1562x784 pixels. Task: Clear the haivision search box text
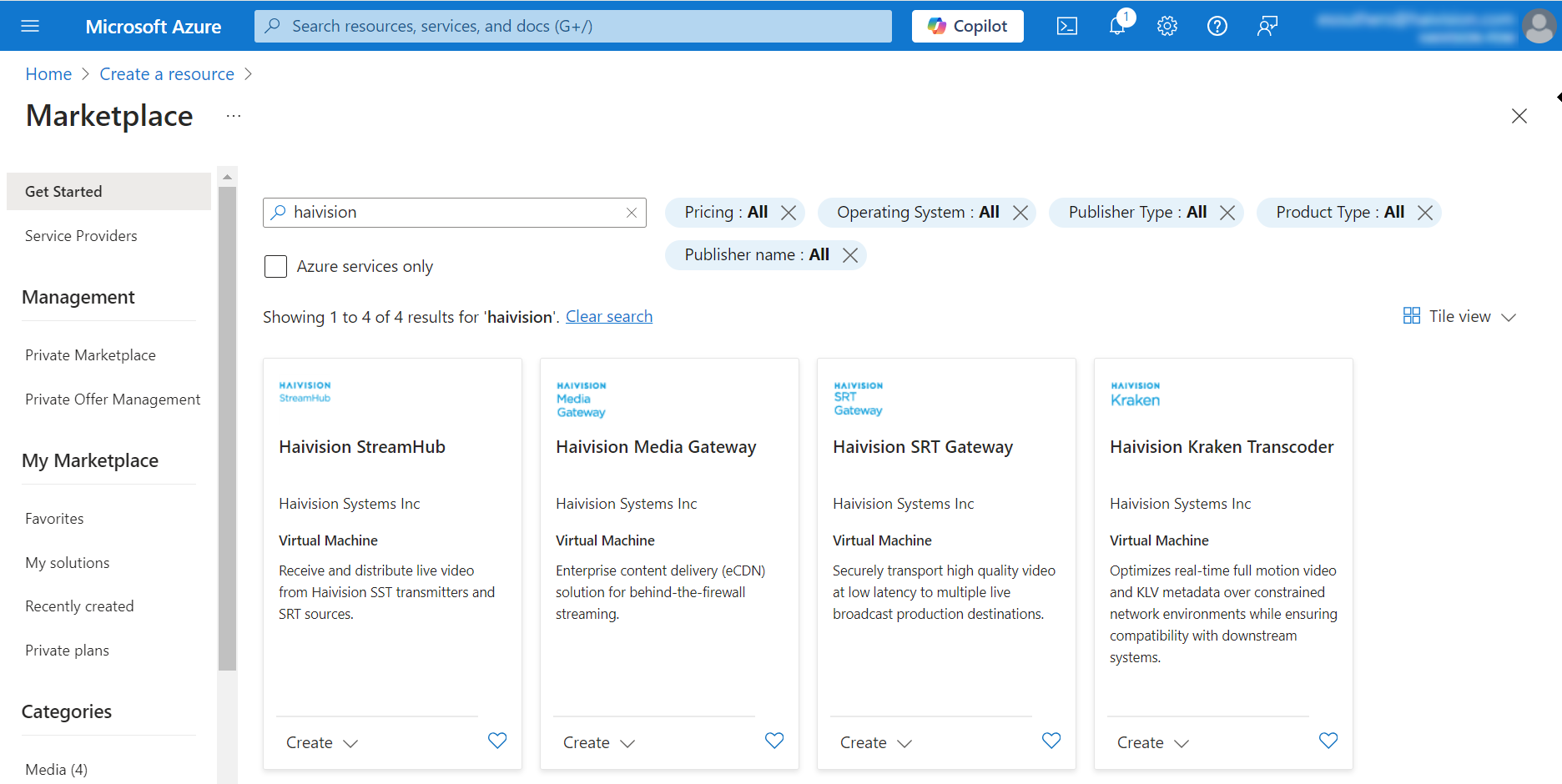632,213
